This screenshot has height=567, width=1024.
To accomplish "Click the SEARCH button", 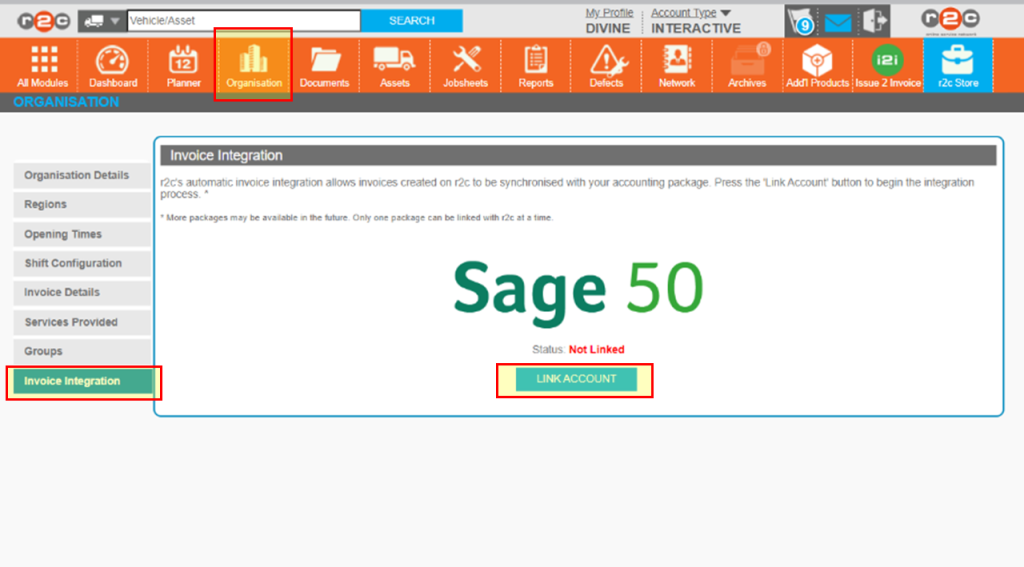I will point(411,21).
